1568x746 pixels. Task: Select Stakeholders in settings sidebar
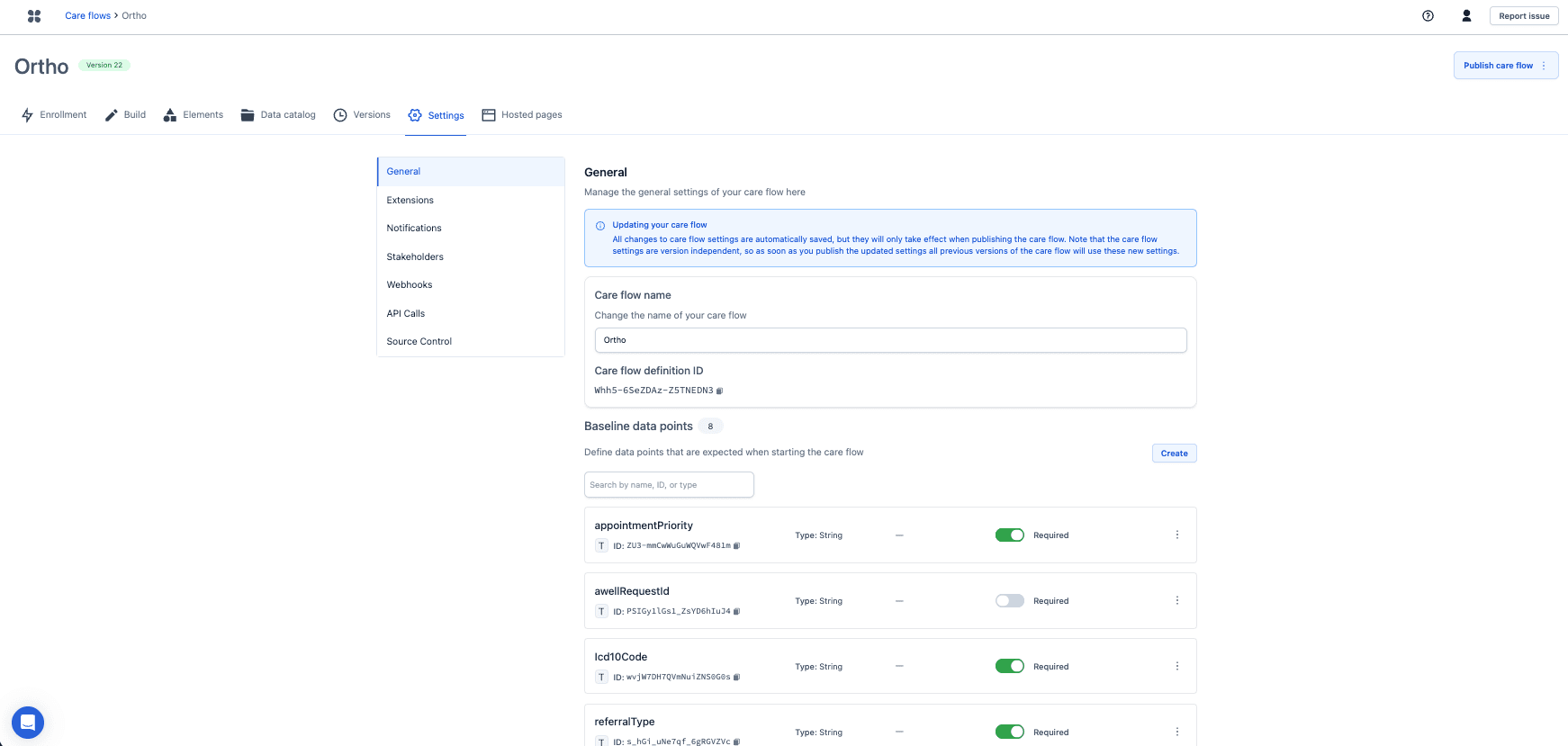(x=471, y=256)
